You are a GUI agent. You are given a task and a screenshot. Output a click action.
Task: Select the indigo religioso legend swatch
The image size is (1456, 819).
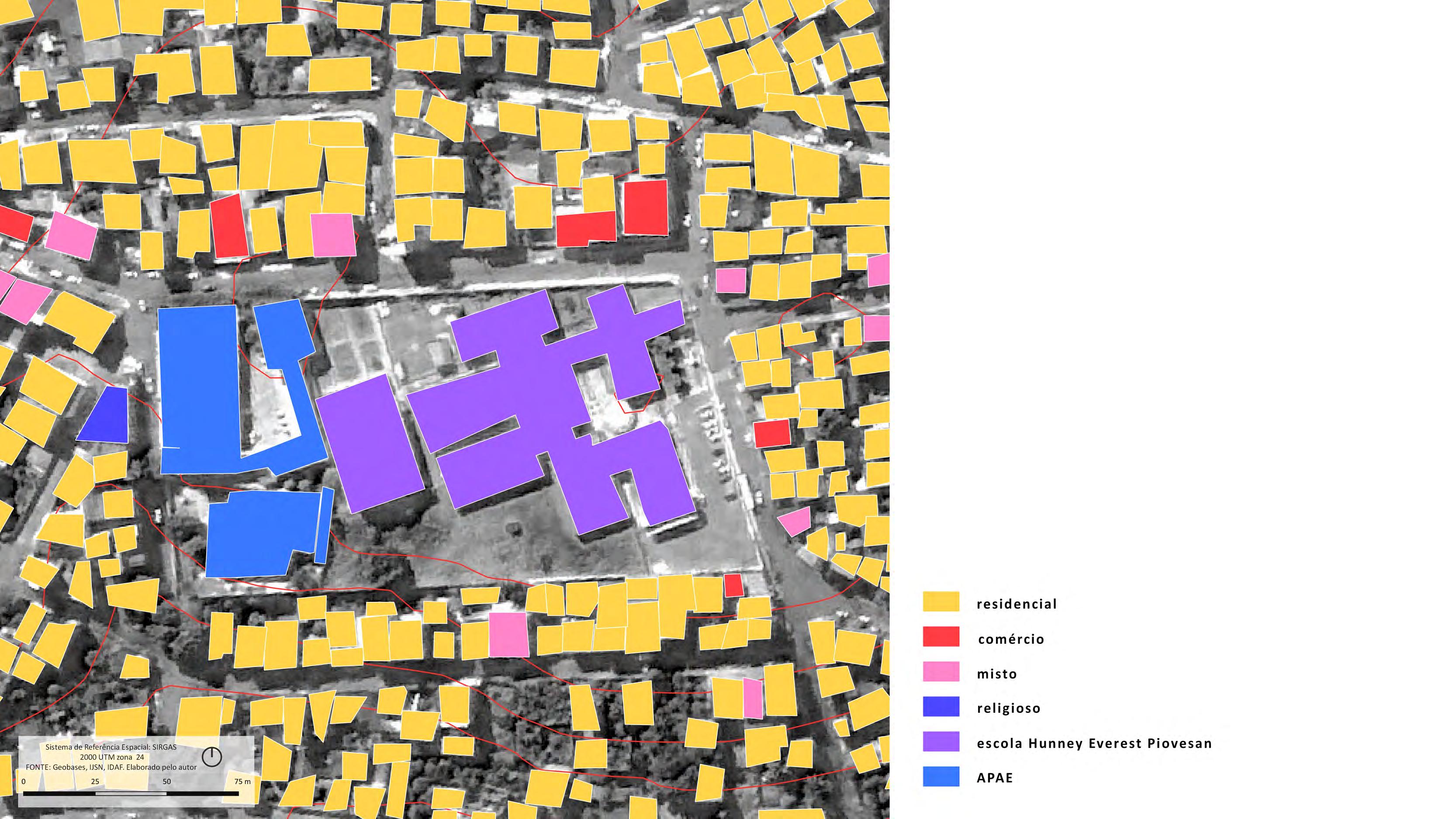click(941, 706)
